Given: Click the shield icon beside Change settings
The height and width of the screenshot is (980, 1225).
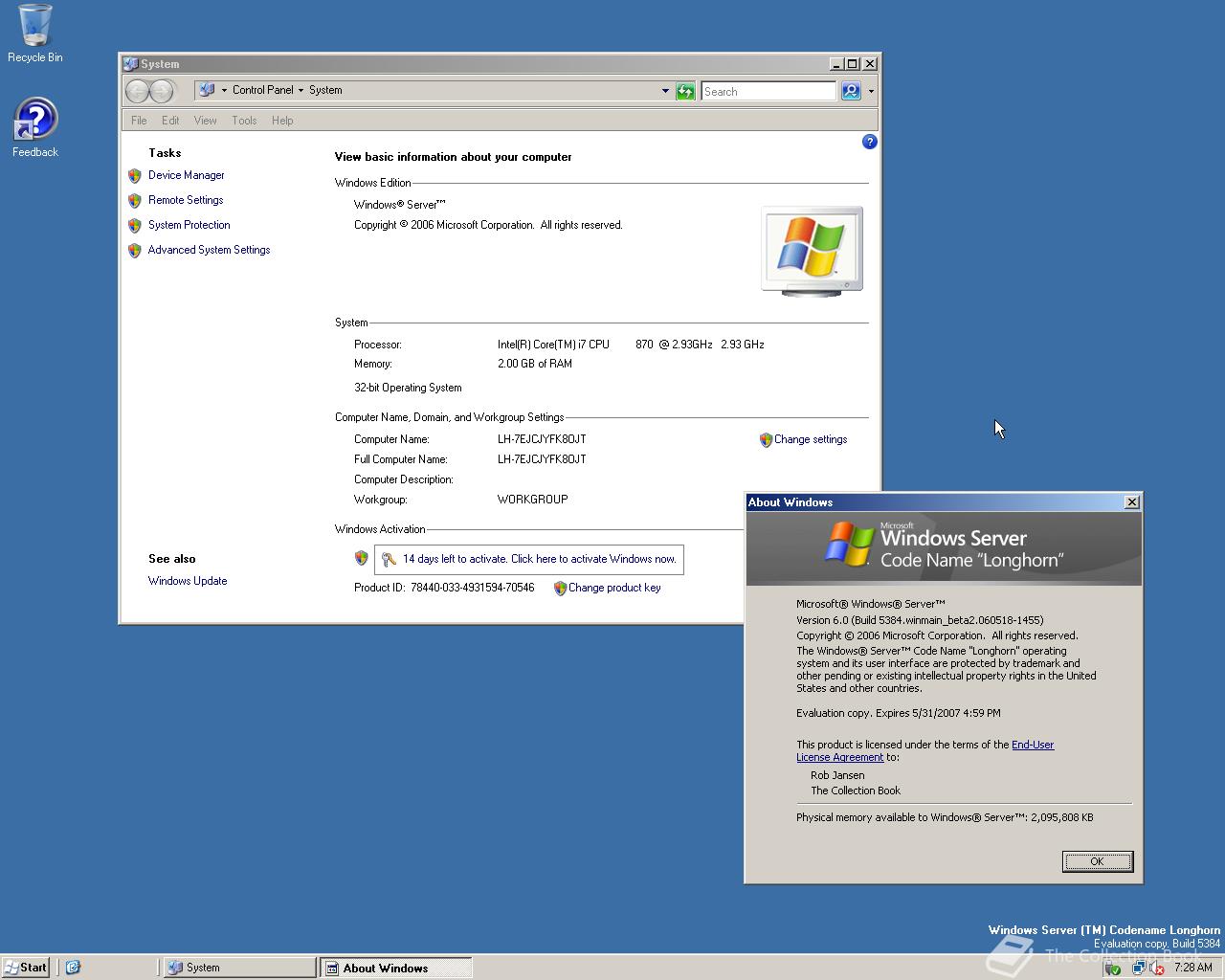Looking at the screenshot, I should [x=766, y=440].
